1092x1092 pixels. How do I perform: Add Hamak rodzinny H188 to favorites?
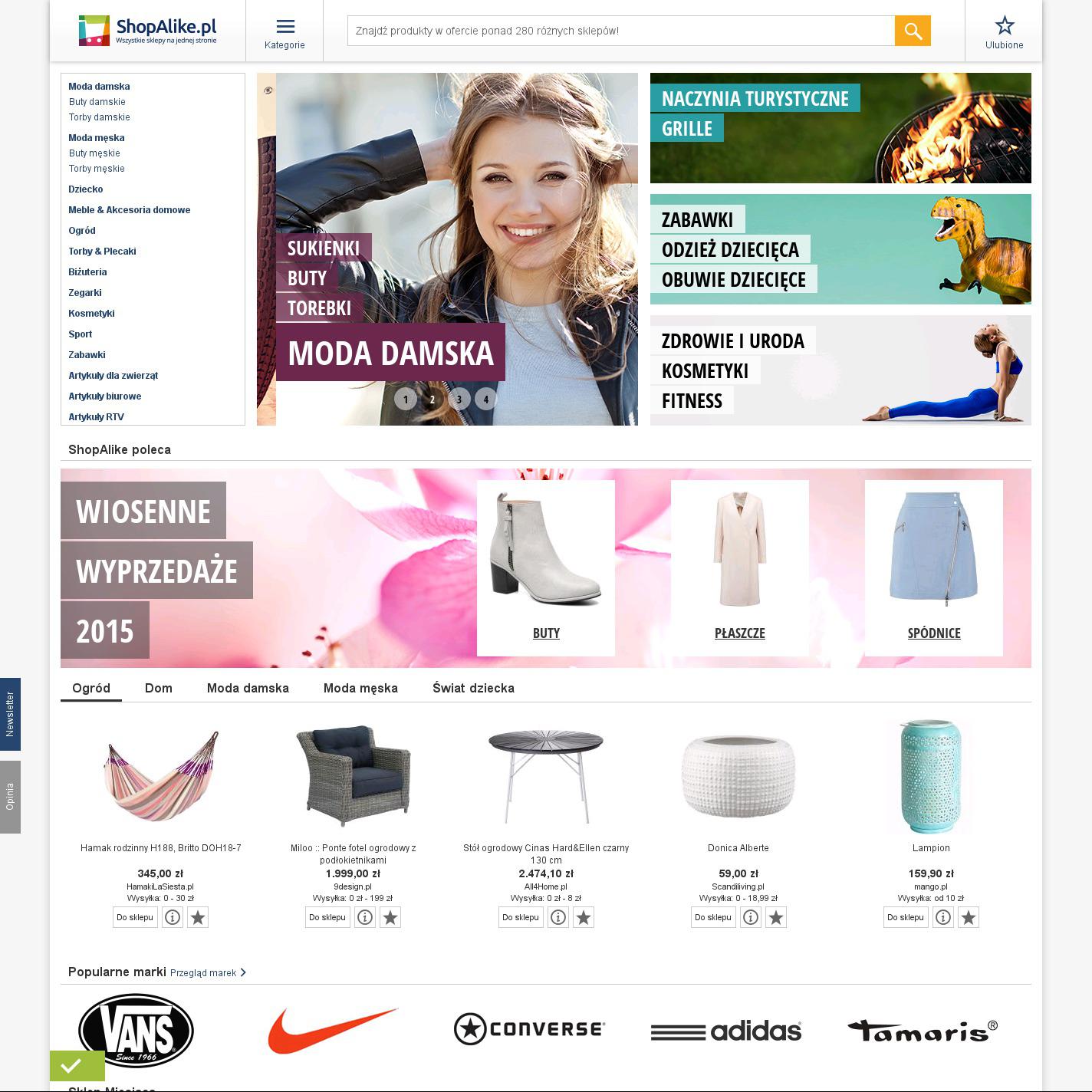pyautogui.click(x=198, y=917)
